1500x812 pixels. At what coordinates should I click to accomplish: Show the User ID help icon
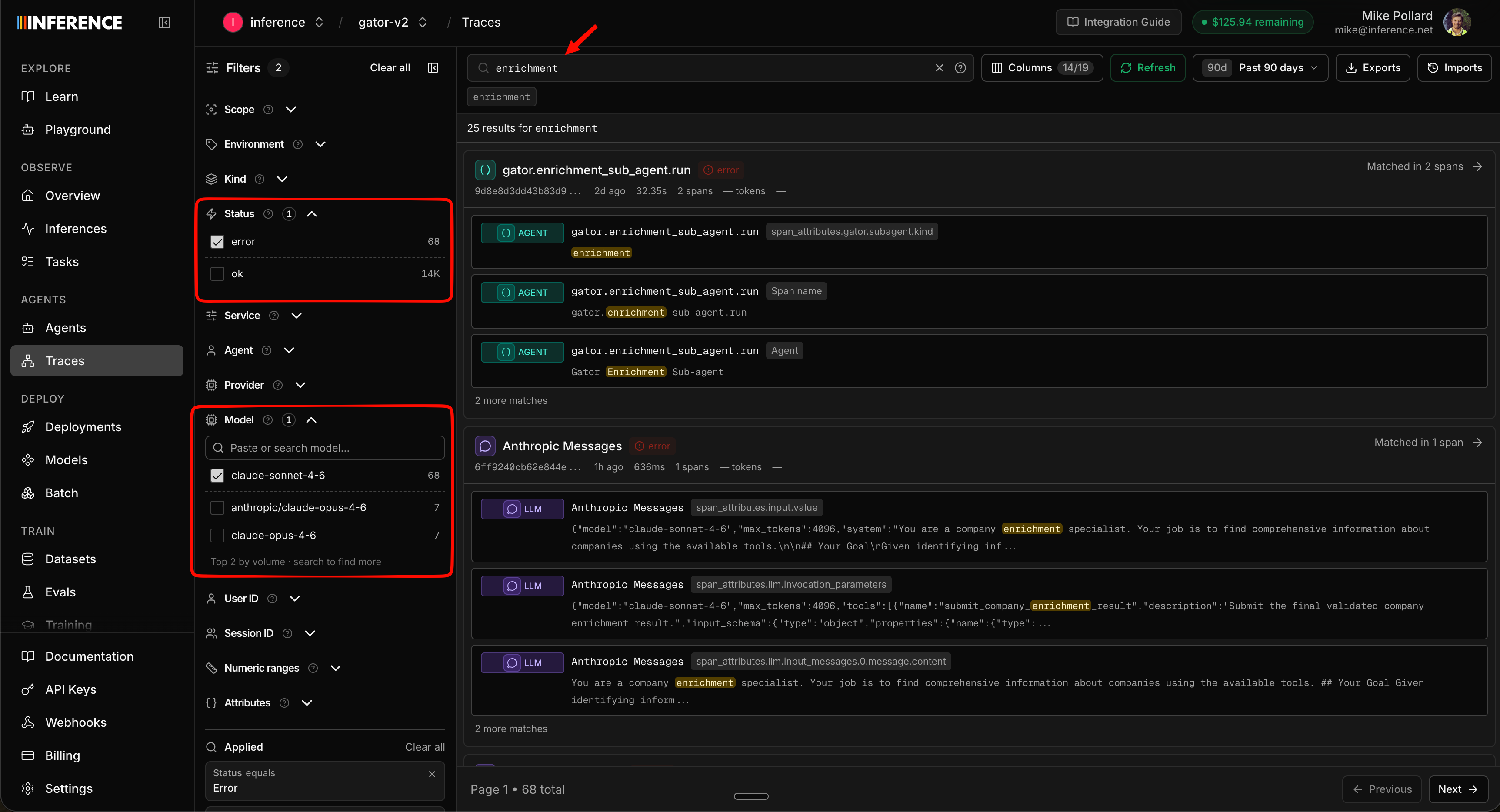tap(272, 599)
